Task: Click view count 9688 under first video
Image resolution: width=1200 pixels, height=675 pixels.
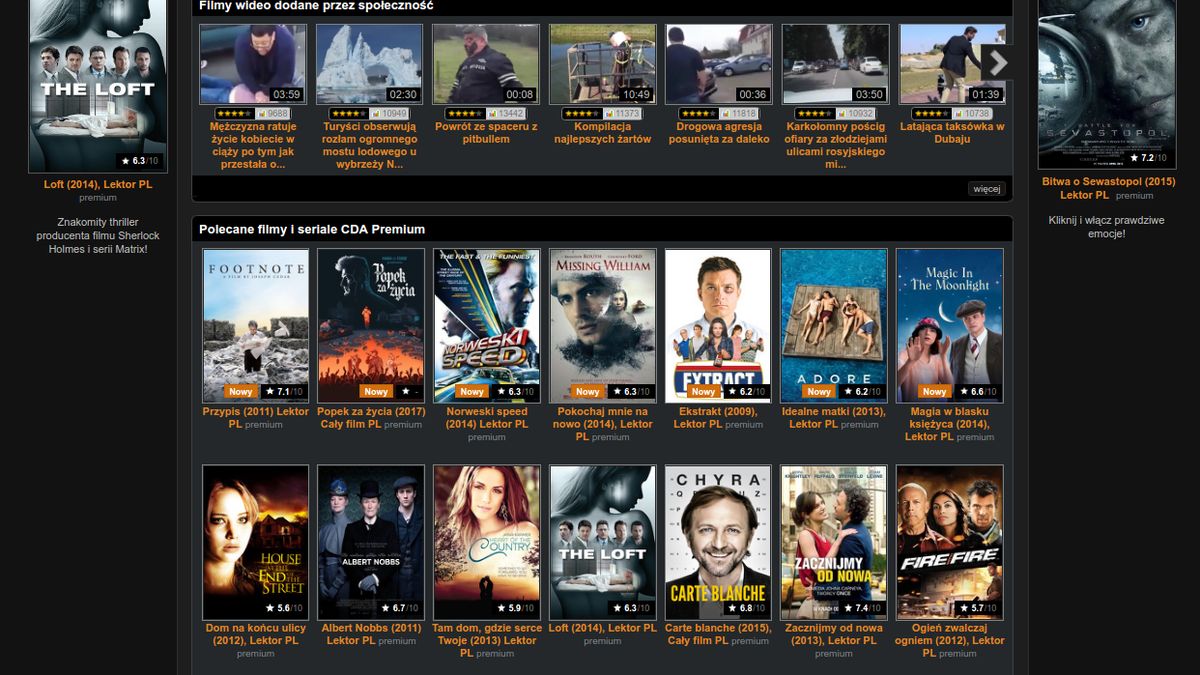Action: click(x=274, y=114)
